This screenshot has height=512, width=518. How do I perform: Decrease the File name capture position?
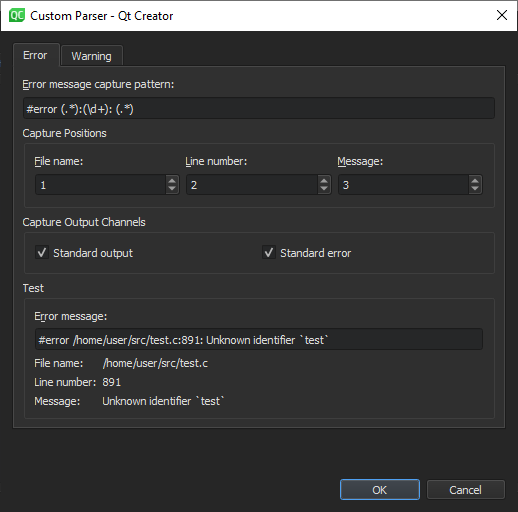(x=172, y=189)
